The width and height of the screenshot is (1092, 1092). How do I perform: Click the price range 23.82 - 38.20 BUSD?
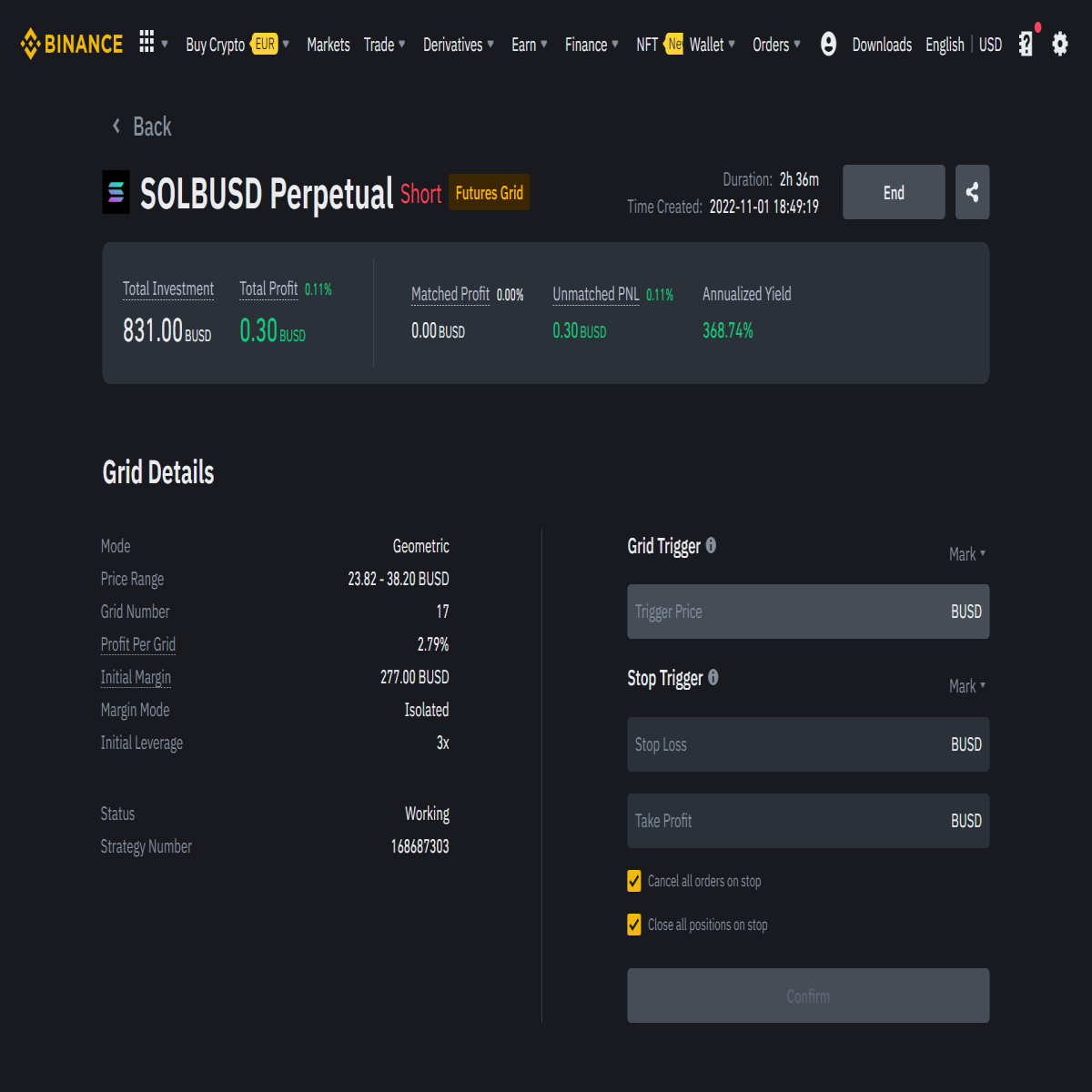tap(399, 579)
